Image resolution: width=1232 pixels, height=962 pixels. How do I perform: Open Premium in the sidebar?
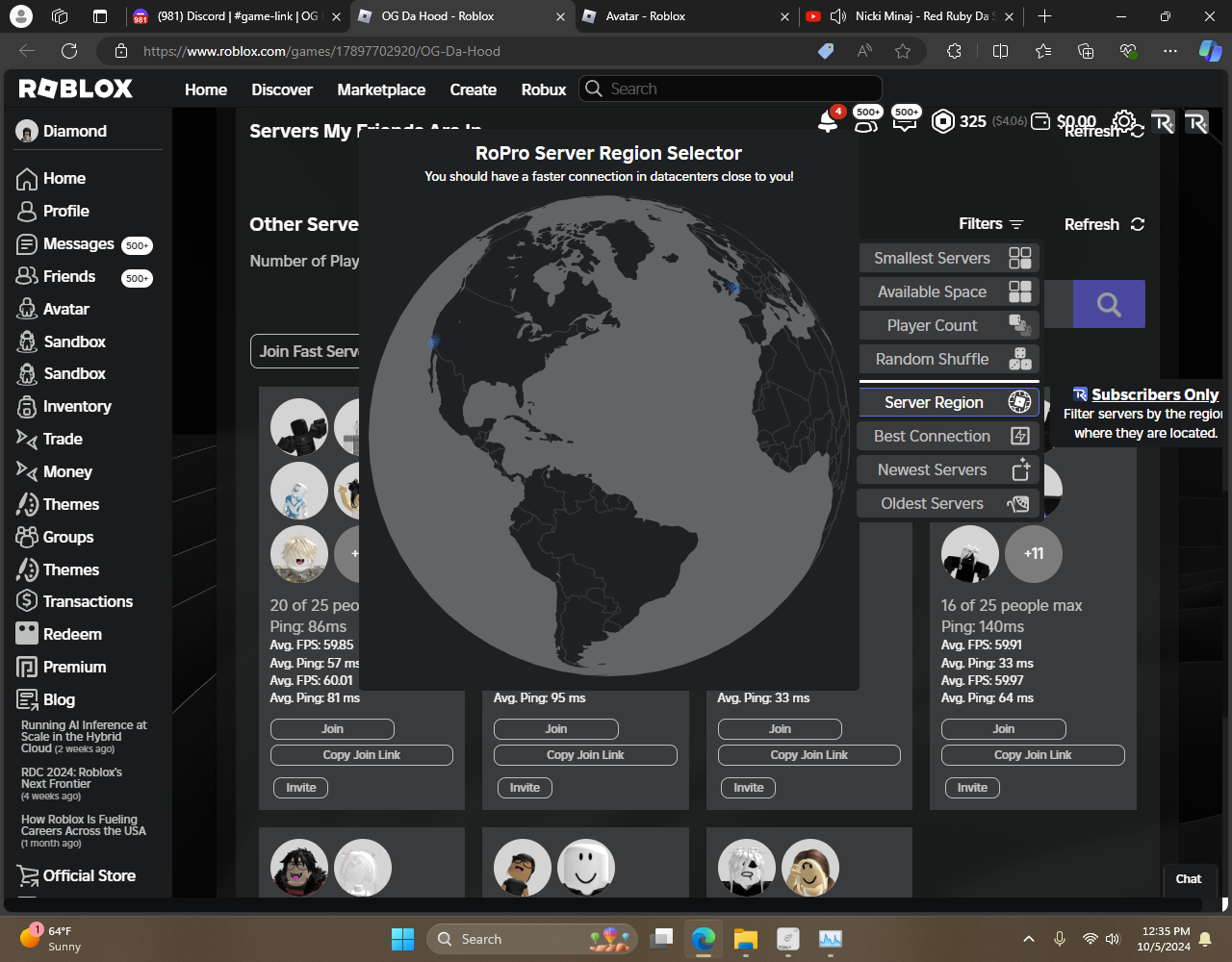[x=62, y=667]
